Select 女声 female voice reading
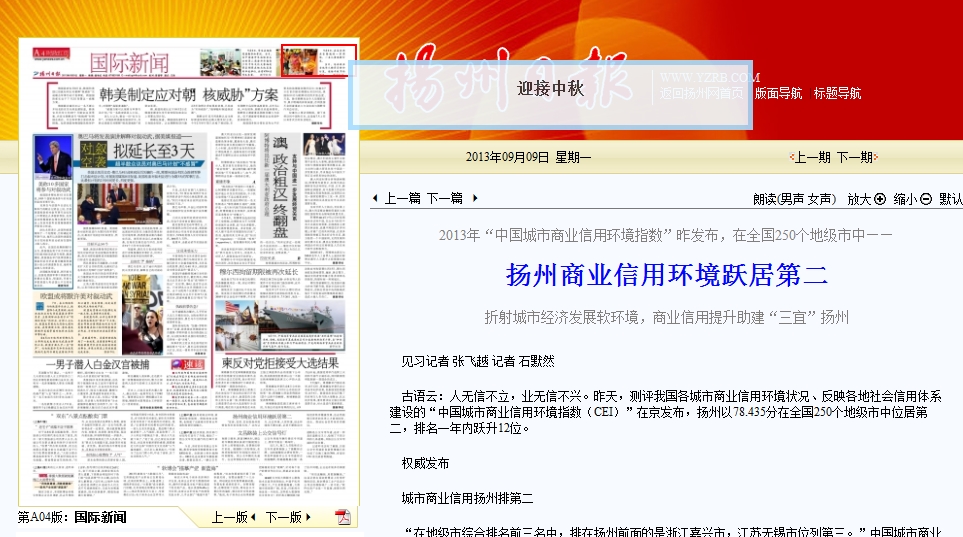This screenshot has width=963, height=537. point(820,199)
